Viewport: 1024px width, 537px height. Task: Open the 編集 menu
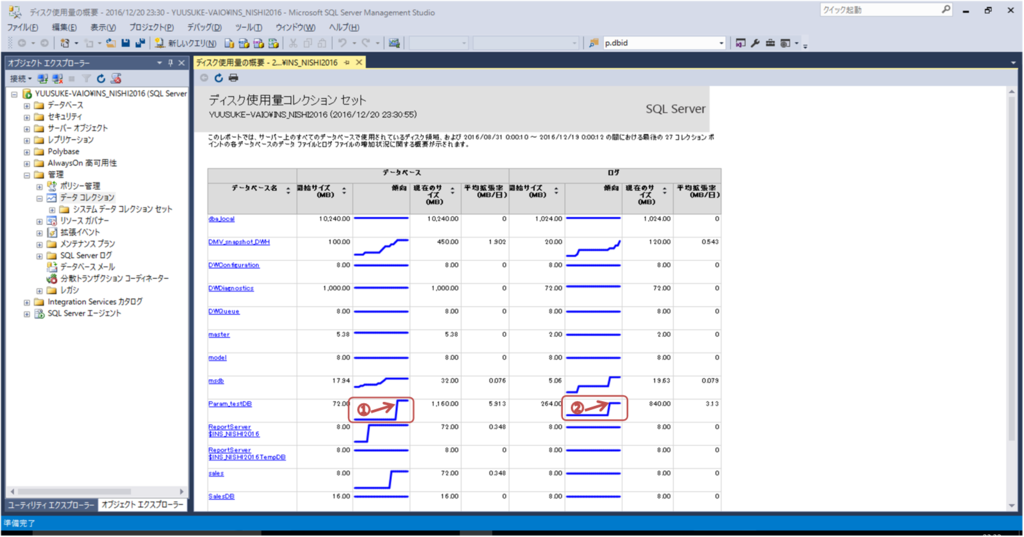[64, 27]
